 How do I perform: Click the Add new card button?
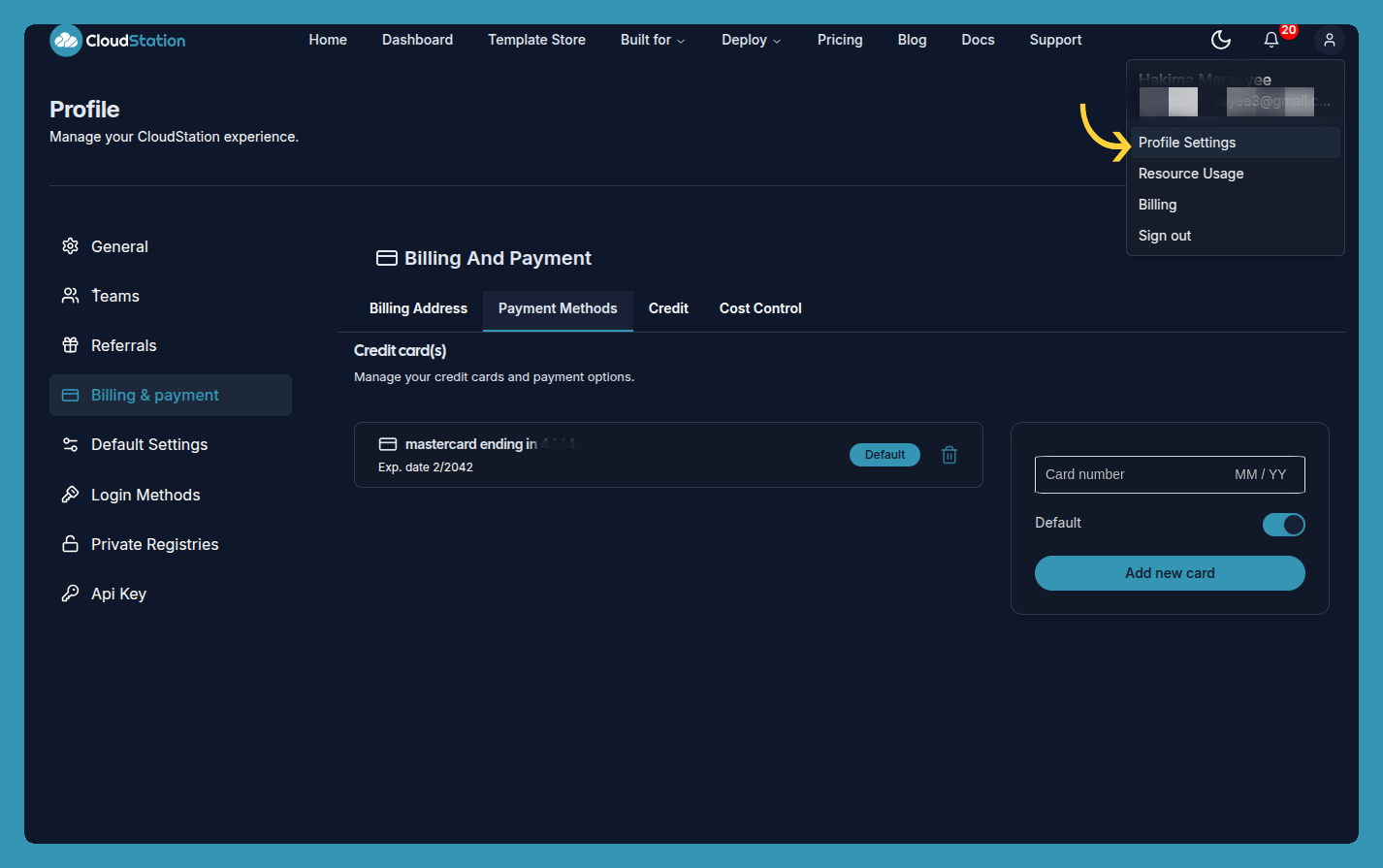1170,573
